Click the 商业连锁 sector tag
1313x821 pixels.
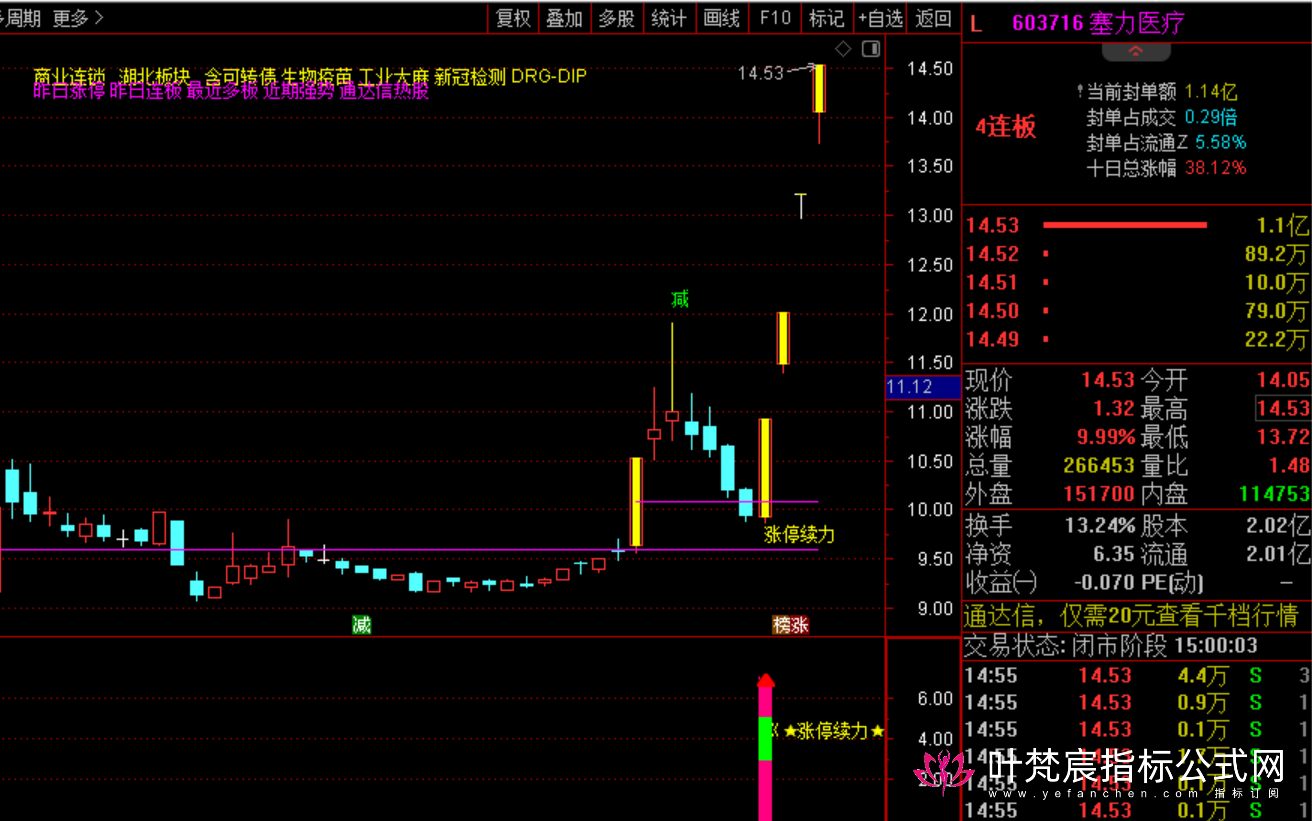[x=69, y=76]
